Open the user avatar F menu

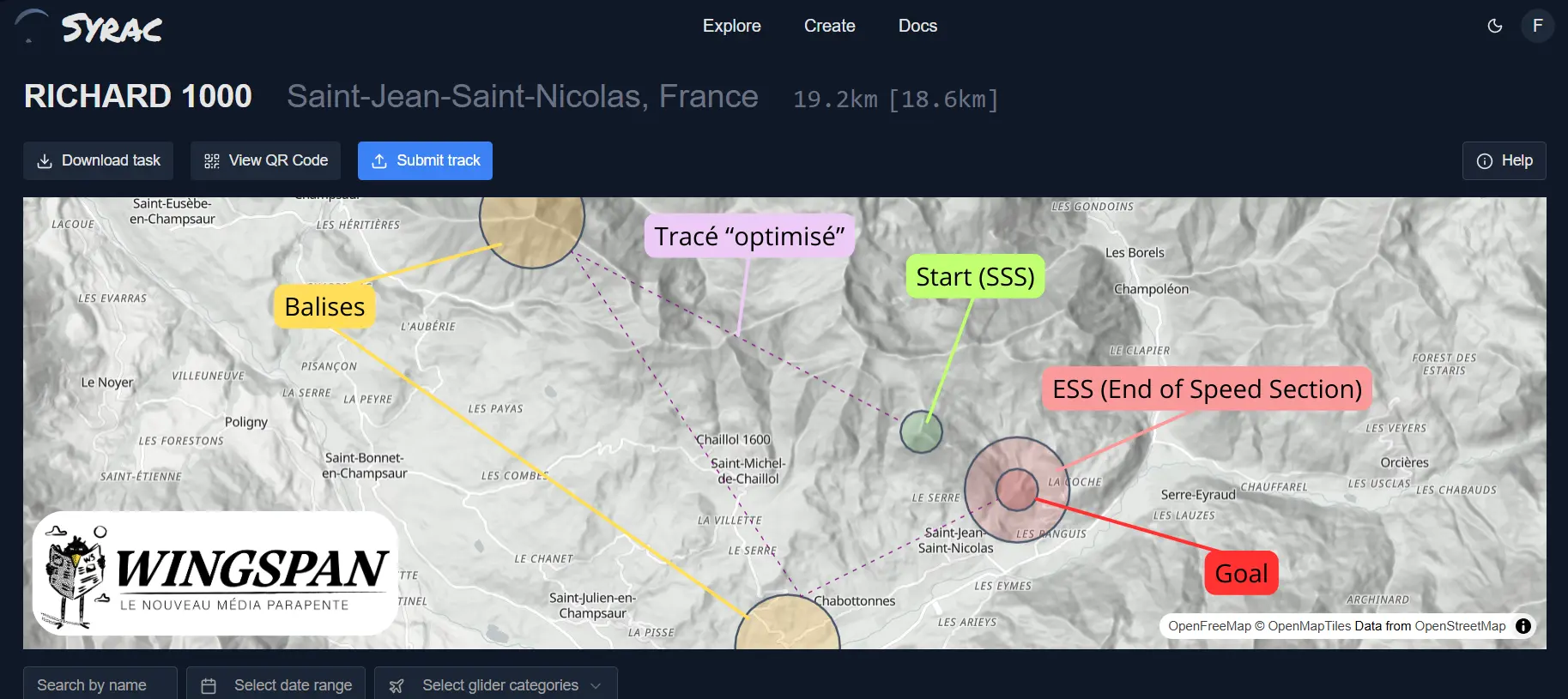tap(1537, 26)
